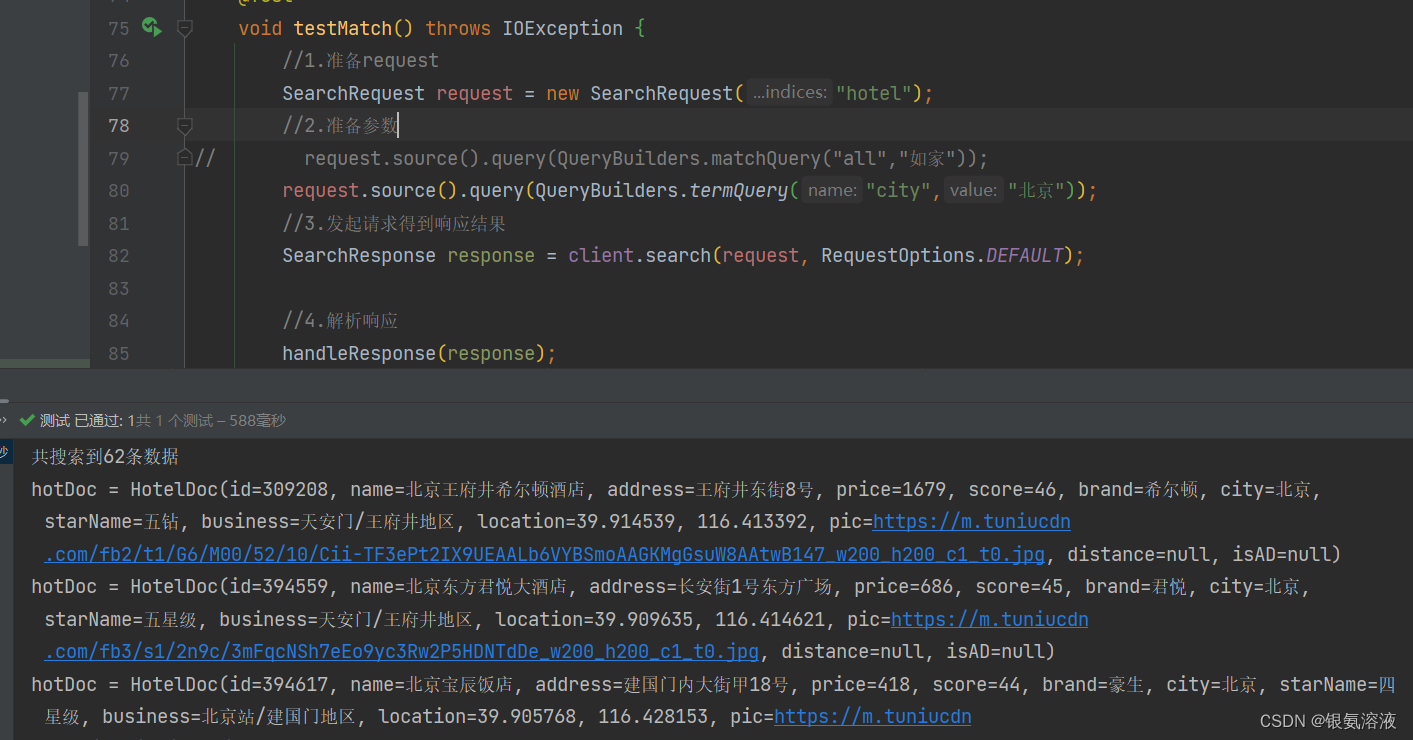Image resolution: width=1413 pixels, height=740 pixels.
Task: Open the tuniucdn image link for hotel id=394617
Action: 872,717
